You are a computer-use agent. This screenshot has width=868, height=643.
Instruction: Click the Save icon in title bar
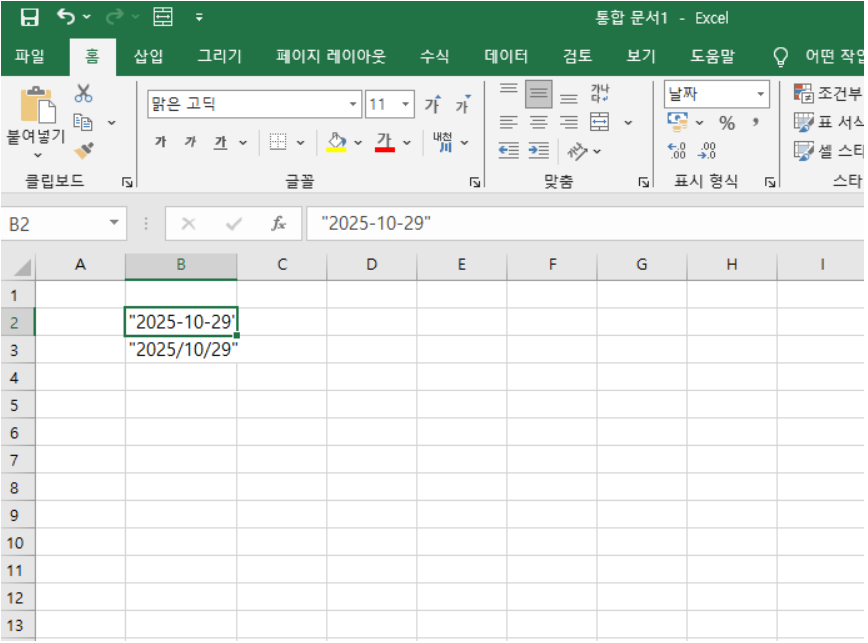[x=30, y=17]
